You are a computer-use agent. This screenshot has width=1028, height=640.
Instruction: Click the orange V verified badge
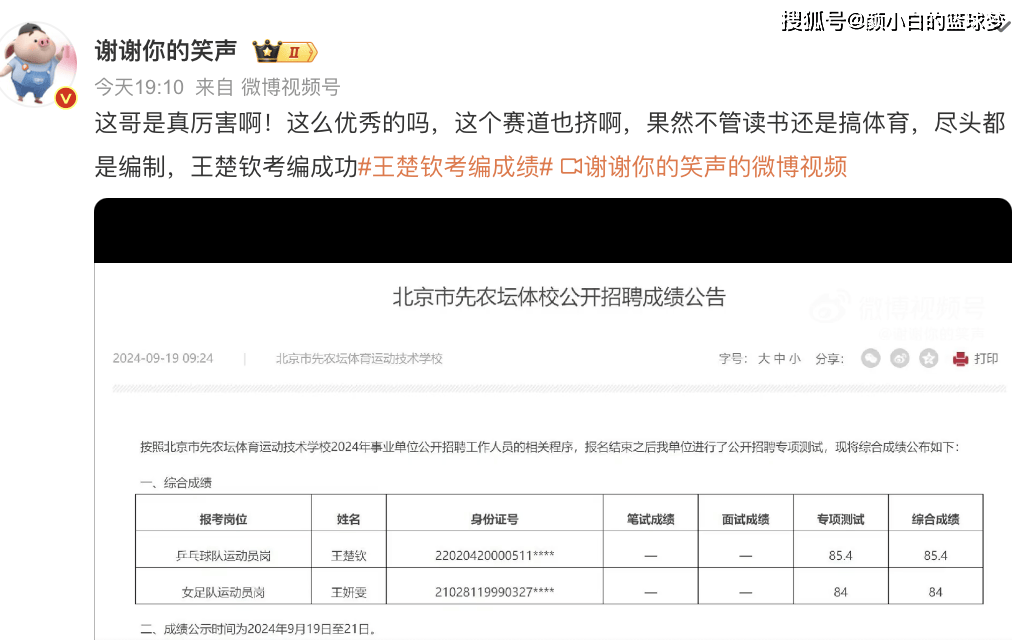pyautogui.click(x=66, y=98)
